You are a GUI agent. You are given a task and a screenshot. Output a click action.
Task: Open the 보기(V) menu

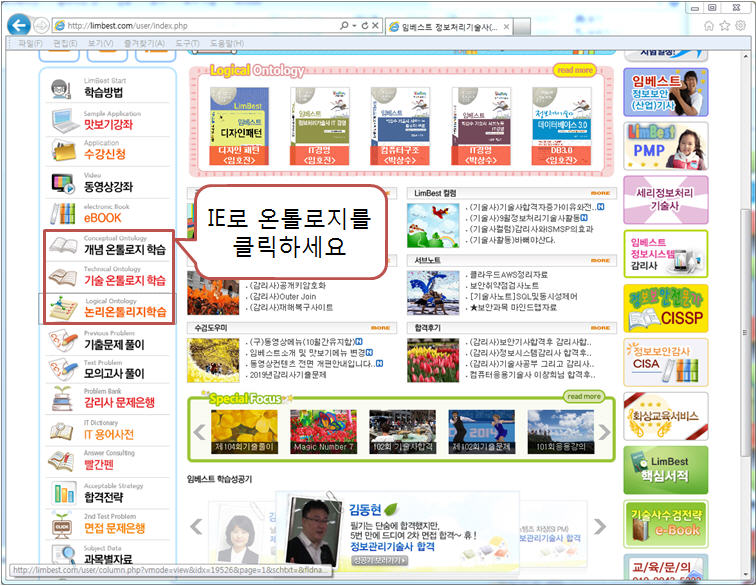coord(100,43)
